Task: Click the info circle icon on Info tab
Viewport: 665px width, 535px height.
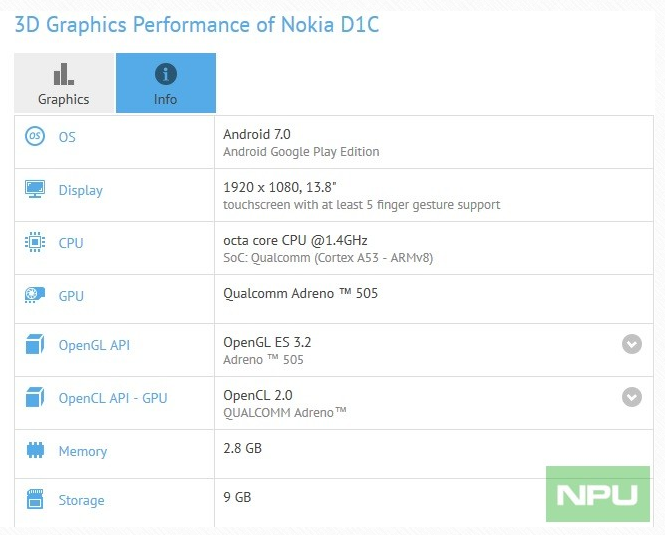Action: (166, 74)
